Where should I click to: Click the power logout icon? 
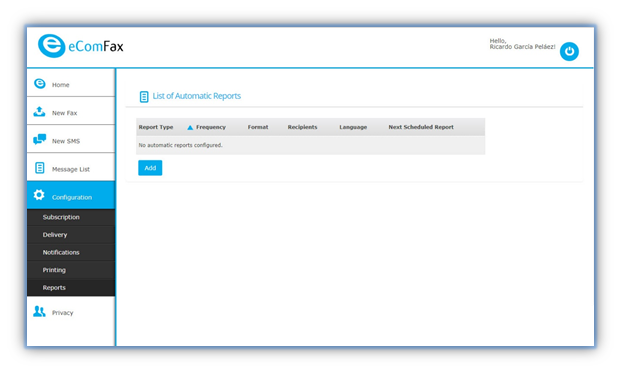click(x=569, y=51)
